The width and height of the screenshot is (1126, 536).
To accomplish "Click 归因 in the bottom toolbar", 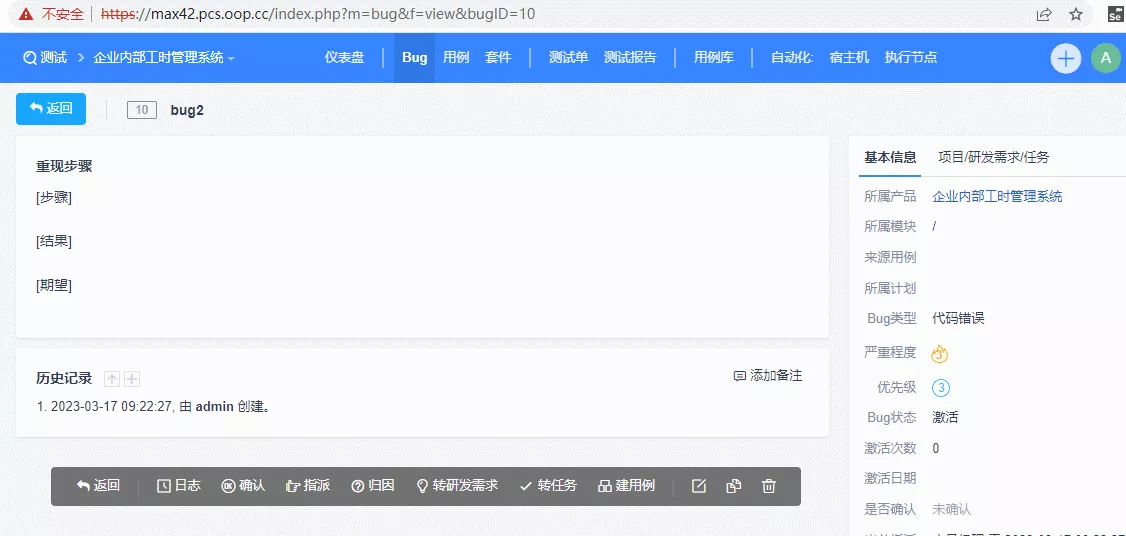I will [x=373, y=486].
